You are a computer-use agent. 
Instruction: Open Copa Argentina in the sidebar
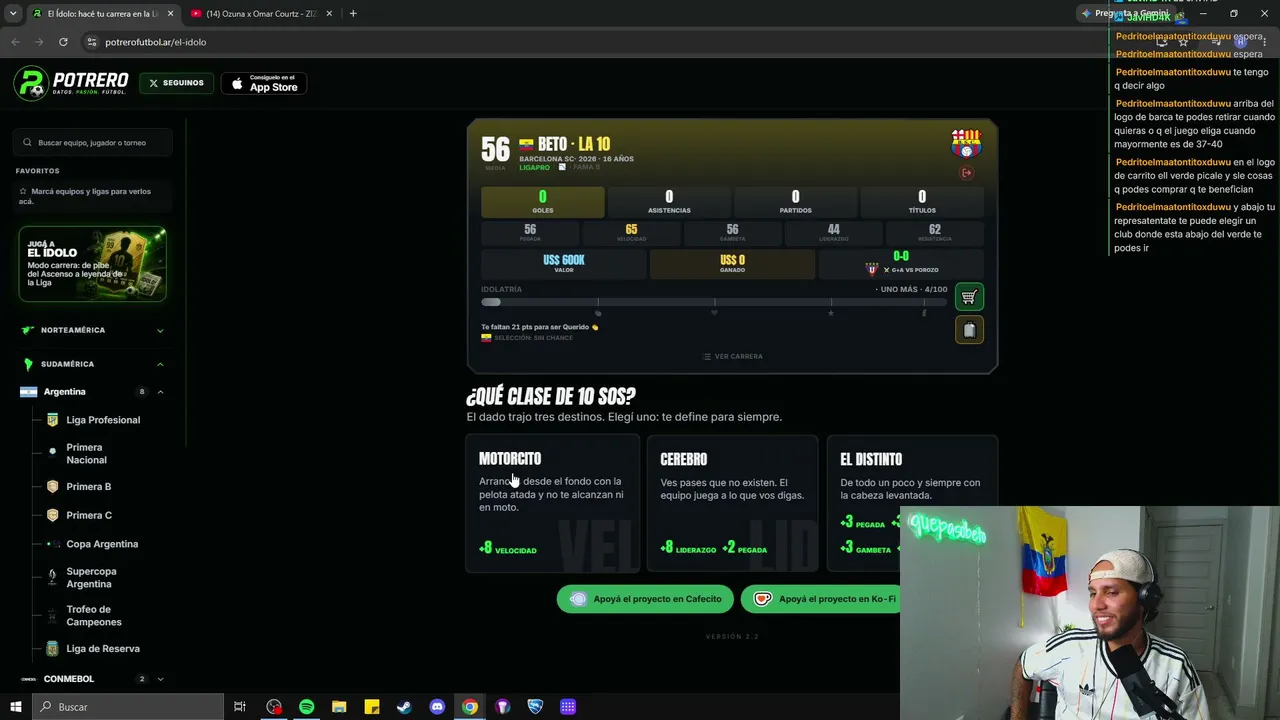(102, 544)
